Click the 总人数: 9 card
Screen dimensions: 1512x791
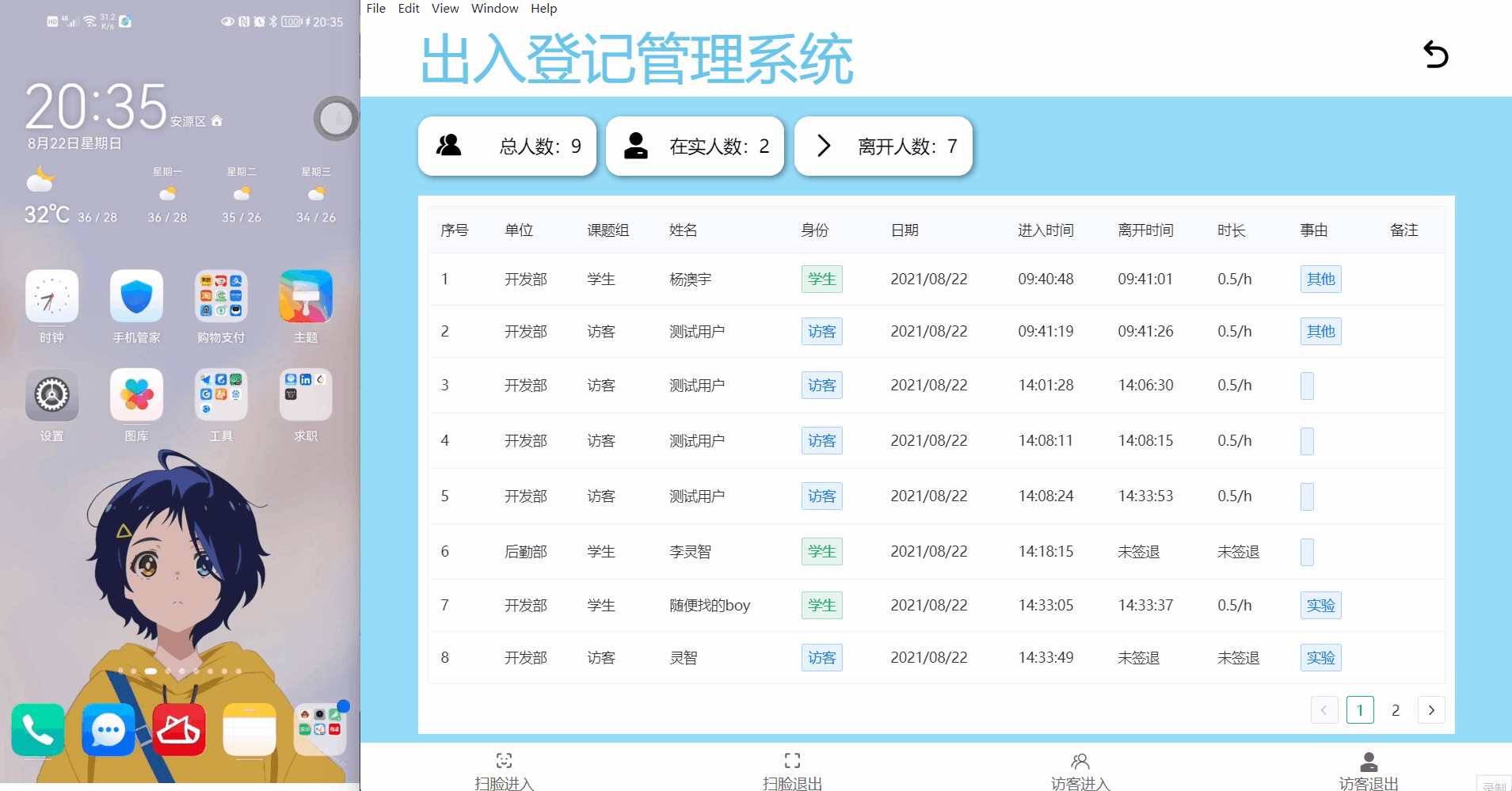pos(507,146)
